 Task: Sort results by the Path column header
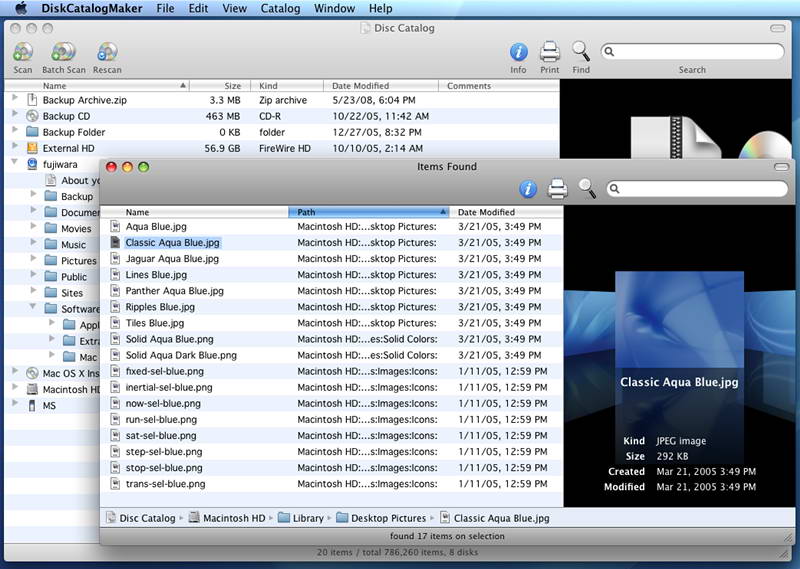(368, 212)
